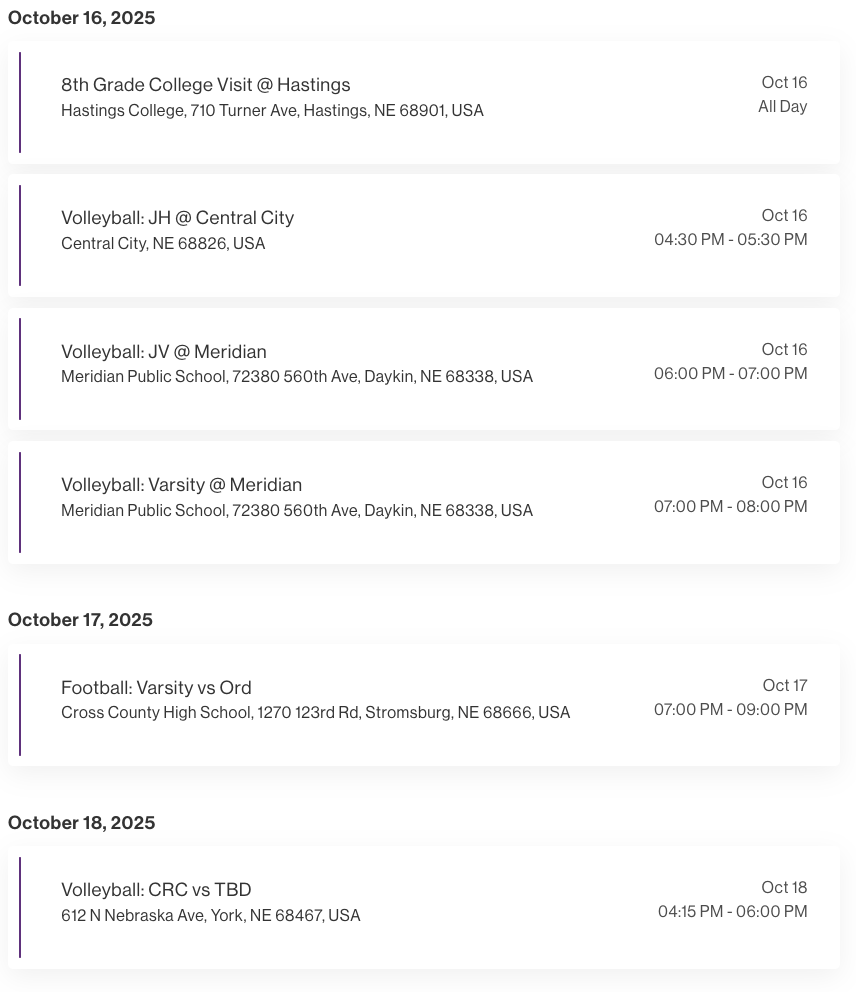Screen dimensions: 856x992
Task: Select the October 17, 2025 date heading
Action: 80,620
